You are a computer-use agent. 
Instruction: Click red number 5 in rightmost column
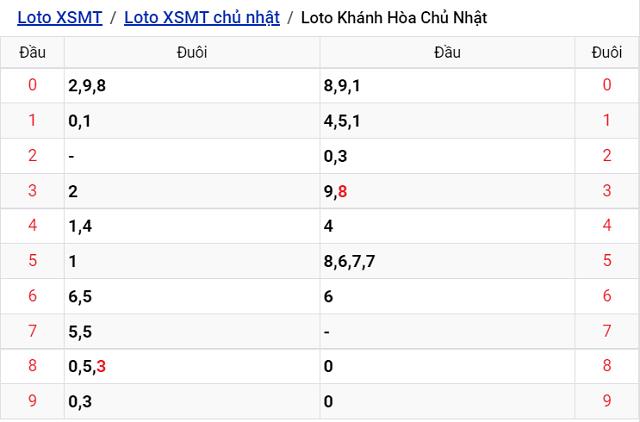tap(606, 261)
